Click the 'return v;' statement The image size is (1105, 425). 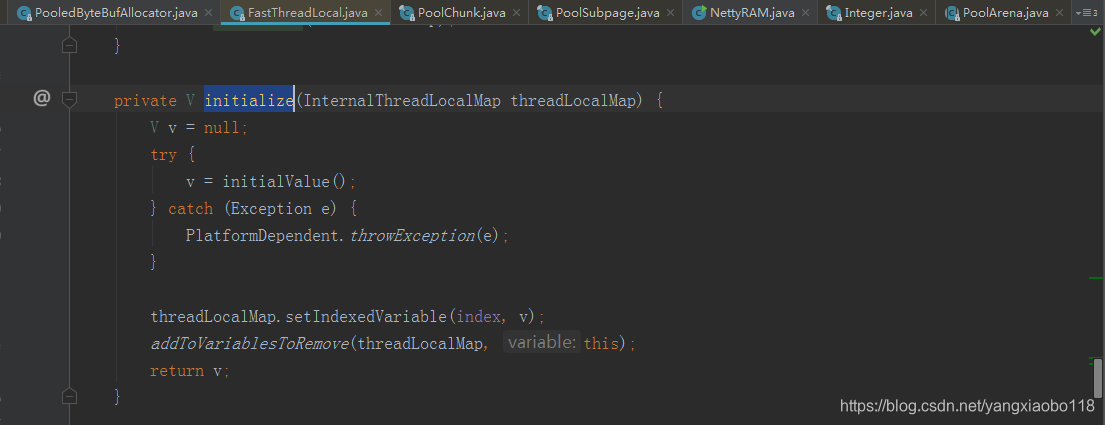point(190,370)
